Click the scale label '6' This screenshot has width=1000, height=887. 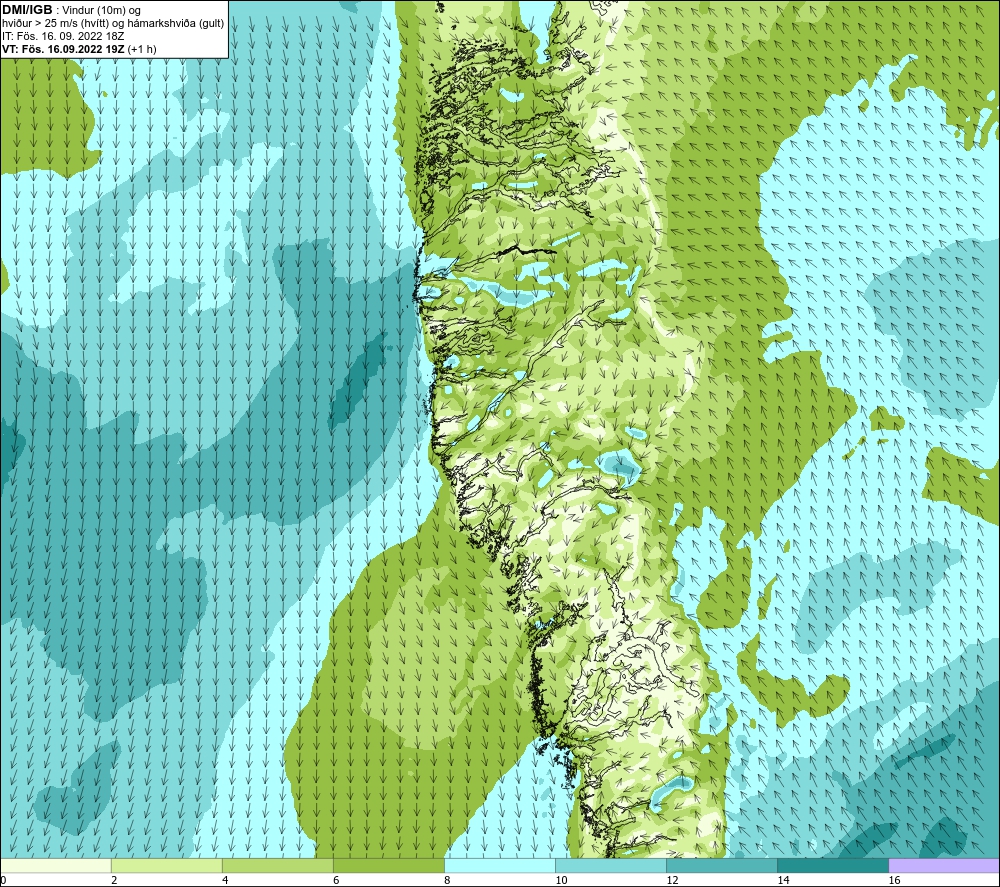(336, 880)
